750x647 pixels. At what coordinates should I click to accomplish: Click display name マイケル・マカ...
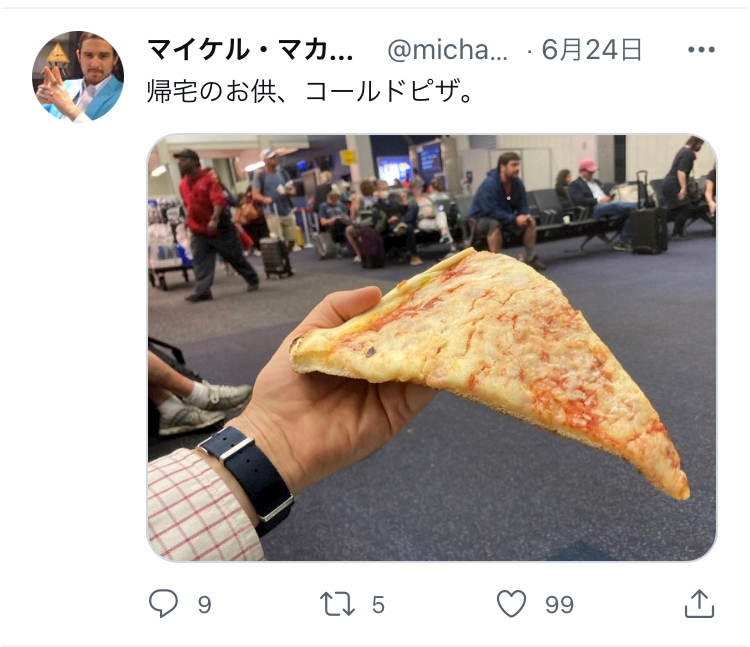250,50
